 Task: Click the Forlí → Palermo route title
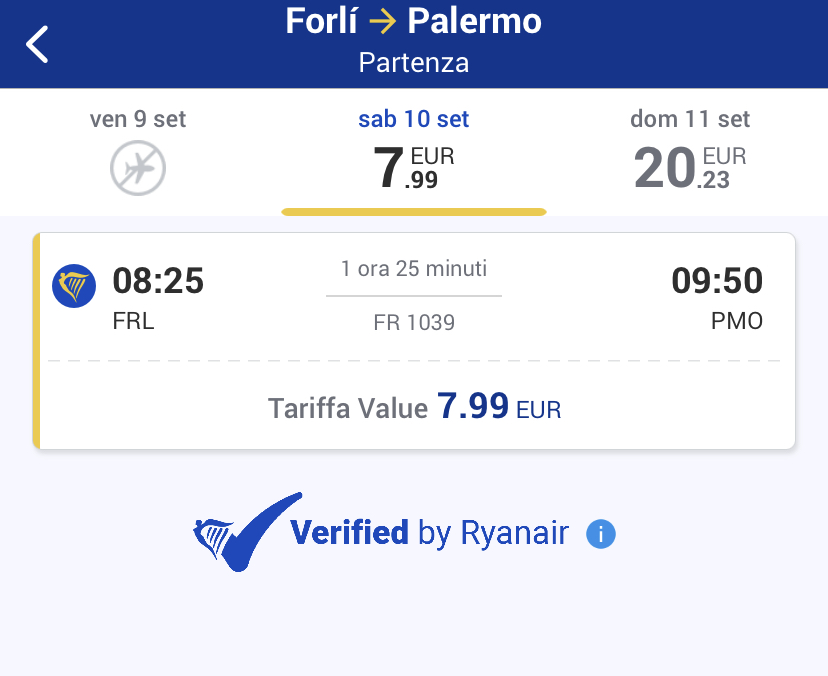point(414,22)
